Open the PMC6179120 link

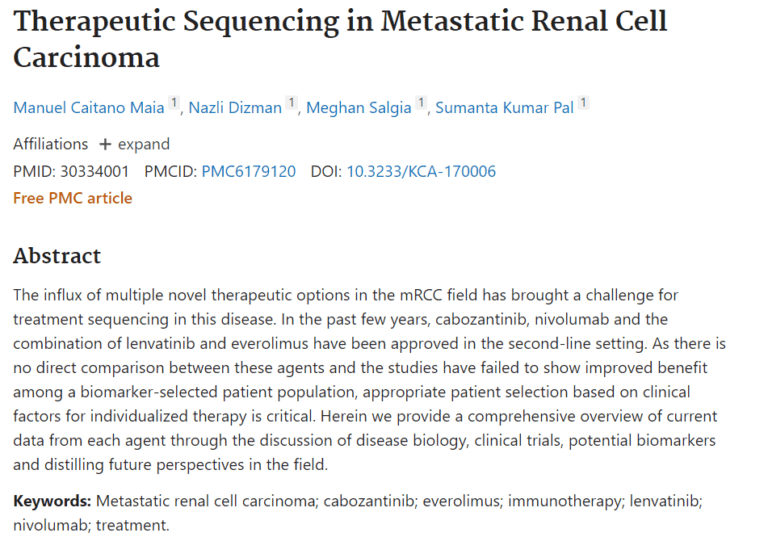tap(248, 171)
